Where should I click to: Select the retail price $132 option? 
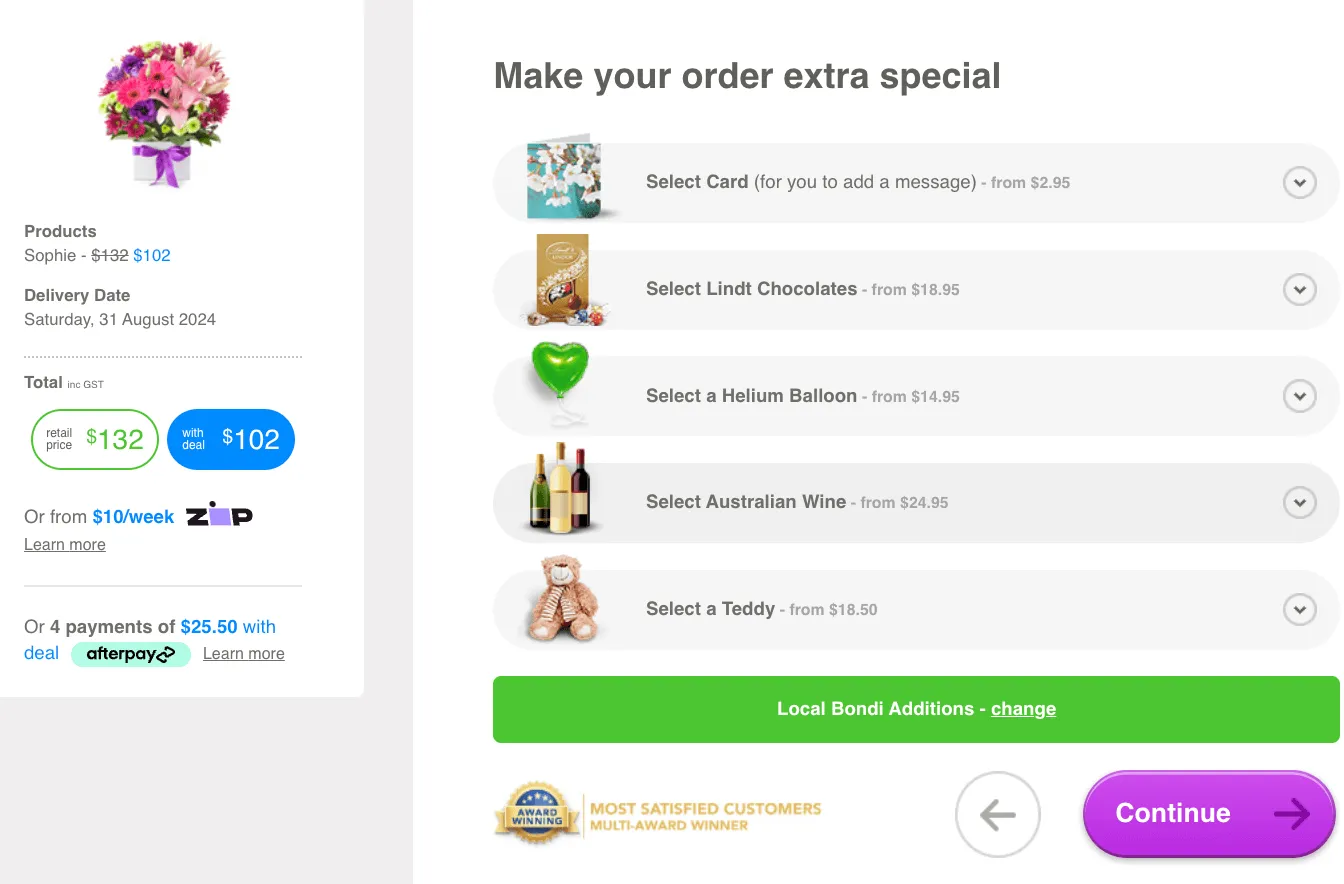(x=95, y=439)
